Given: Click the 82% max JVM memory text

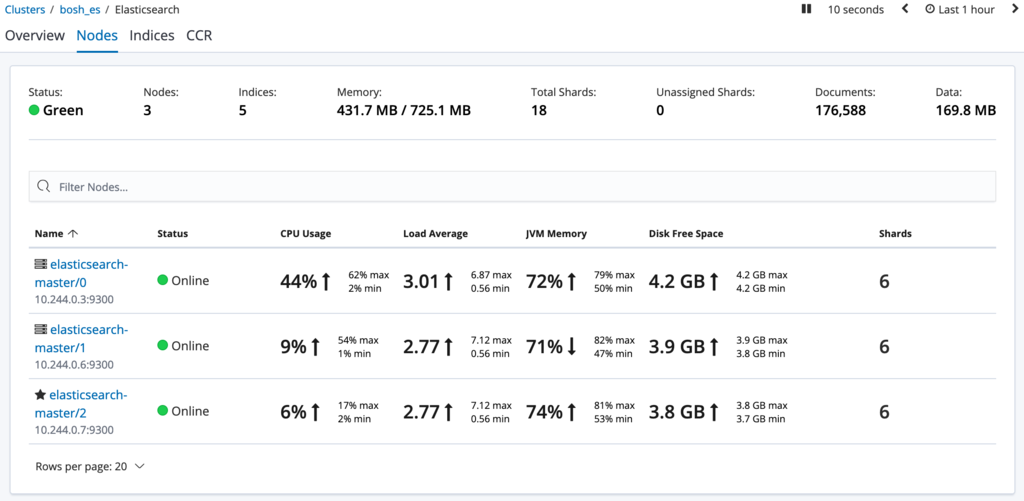Looking at the screenshot, I should coord(614,340).
